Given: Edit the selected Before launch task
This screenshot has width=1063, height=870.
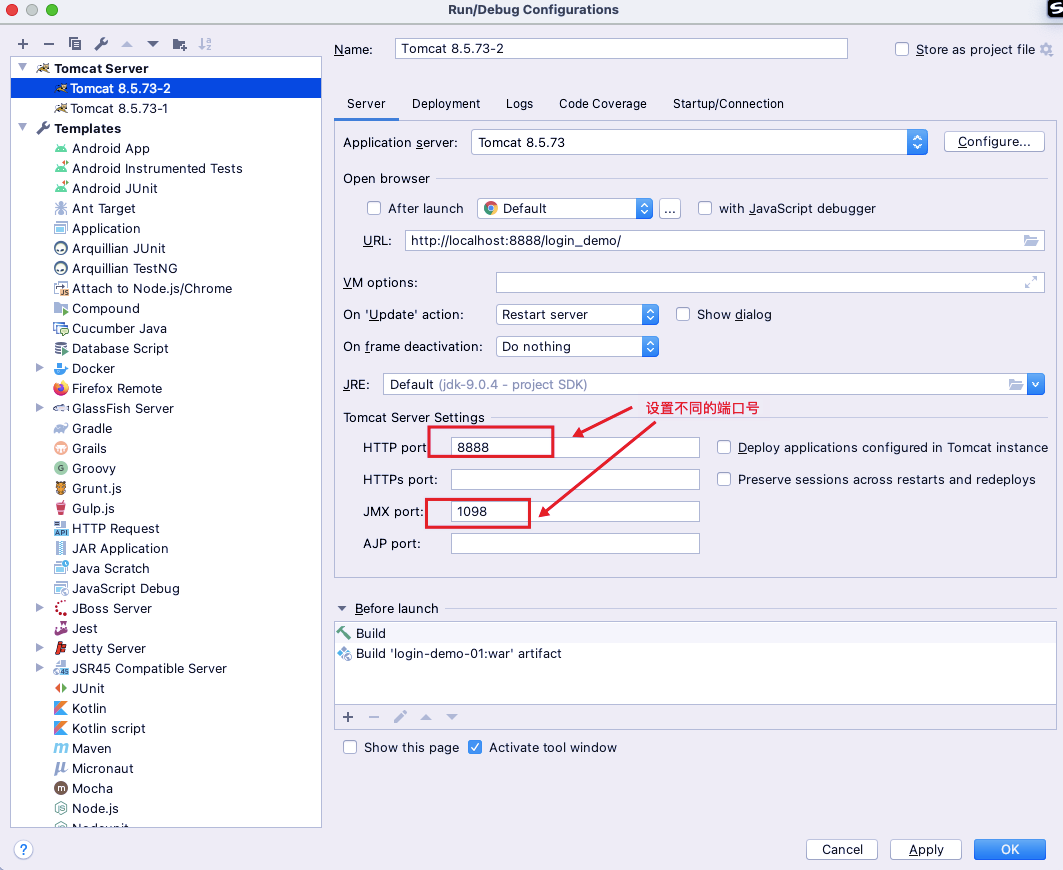Looking at the screenshot, I should click(x=400, y=717).
